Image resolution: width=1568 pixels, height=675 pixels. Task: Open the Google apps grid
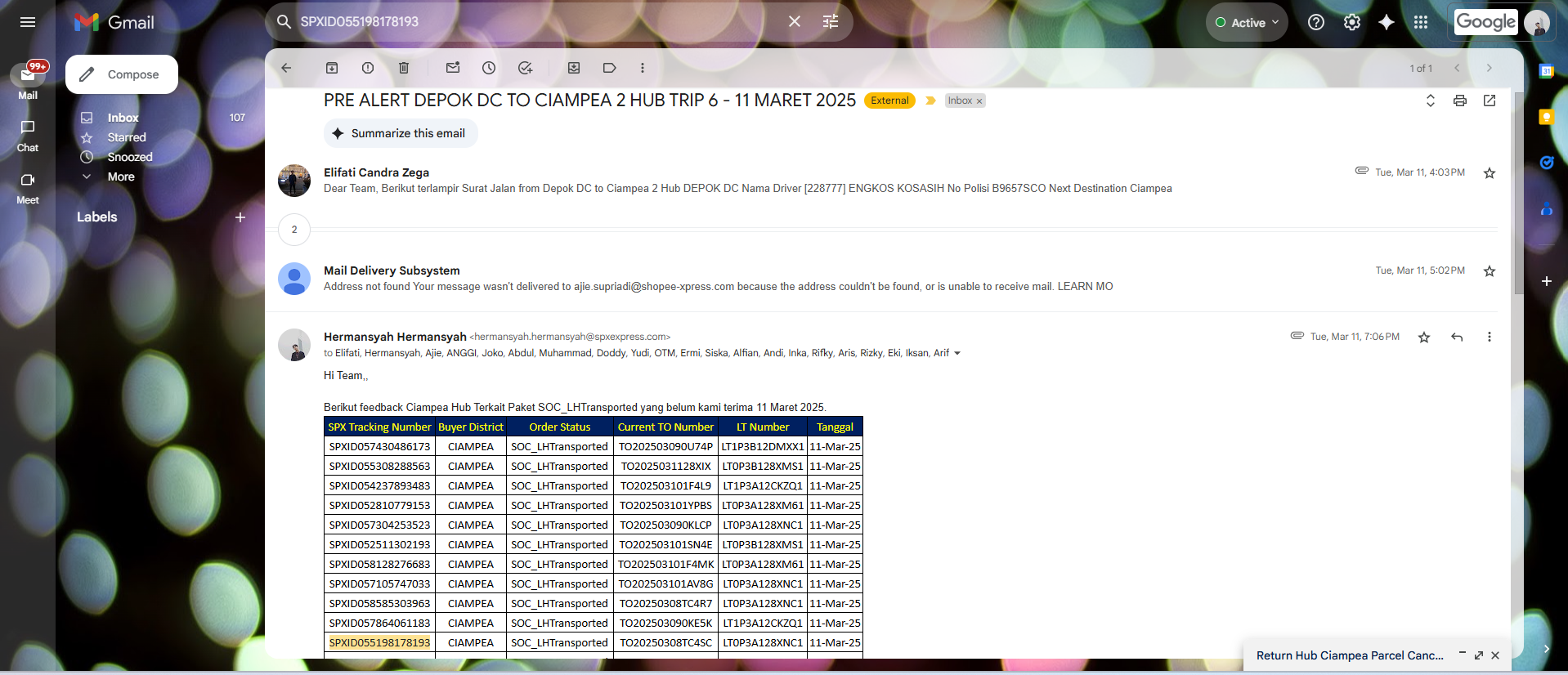click(1421, 23)
